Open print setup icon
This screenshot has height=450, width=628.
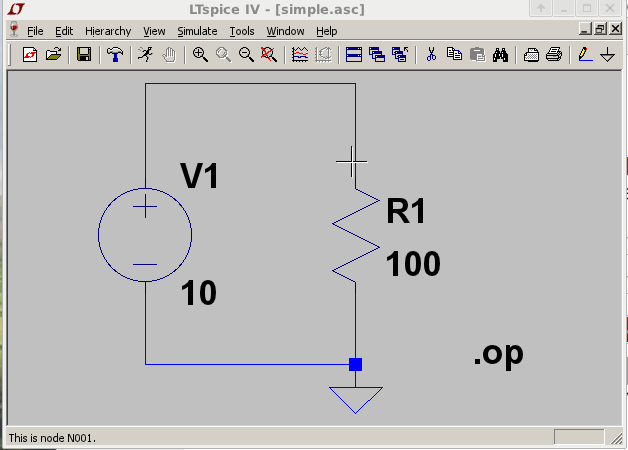531,54
